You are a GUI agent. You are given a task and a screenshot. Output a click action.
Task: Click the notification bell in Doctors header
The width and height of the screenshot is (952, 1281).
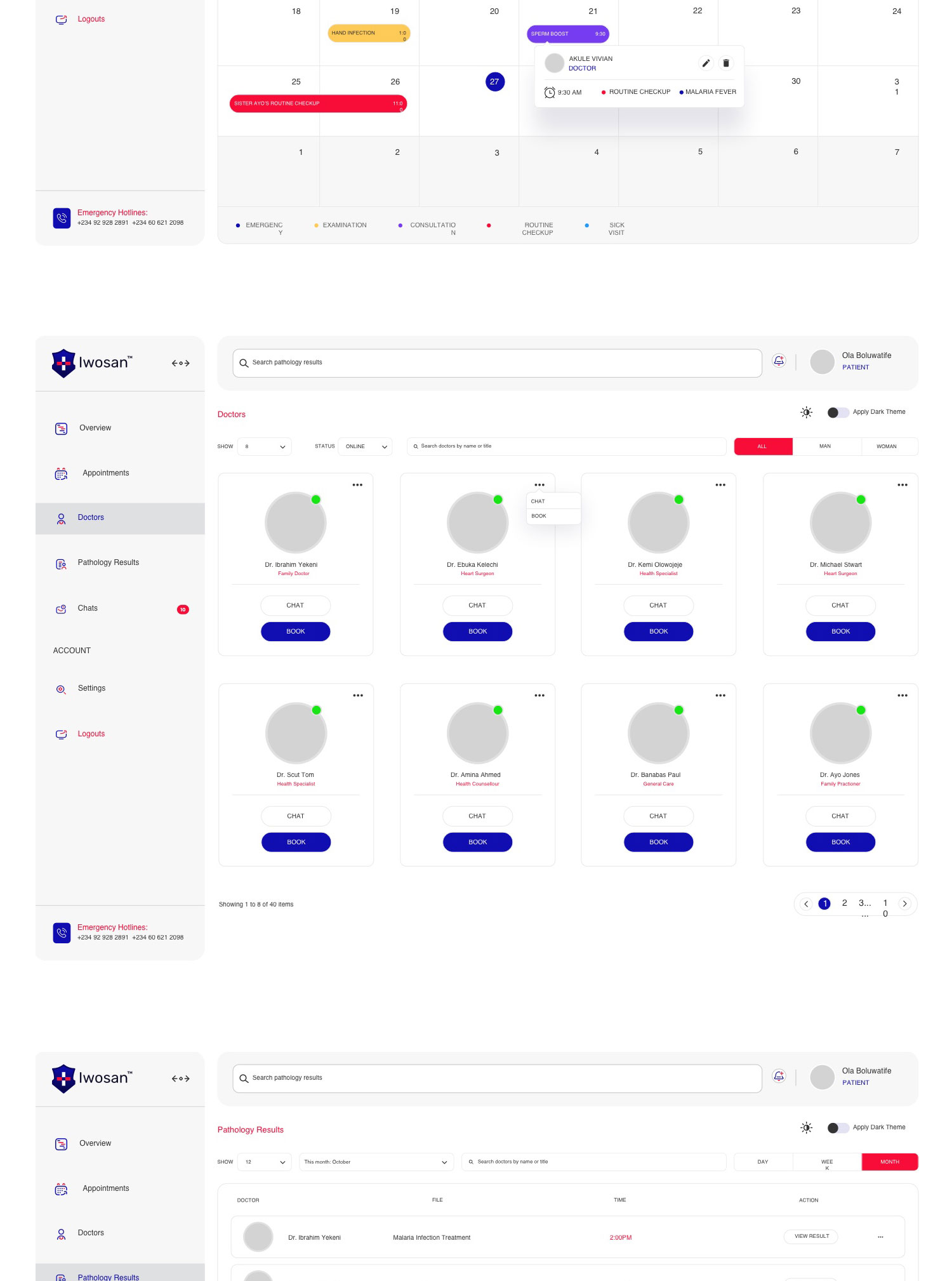(779, 361)
